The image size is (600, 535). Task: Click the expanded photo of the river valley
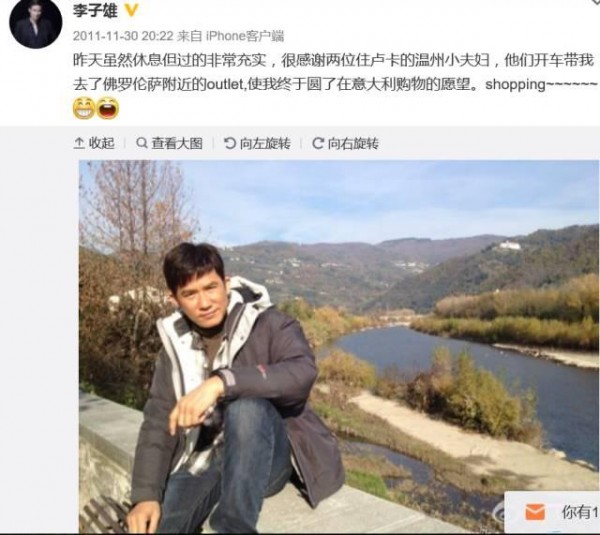click(339, 346)
